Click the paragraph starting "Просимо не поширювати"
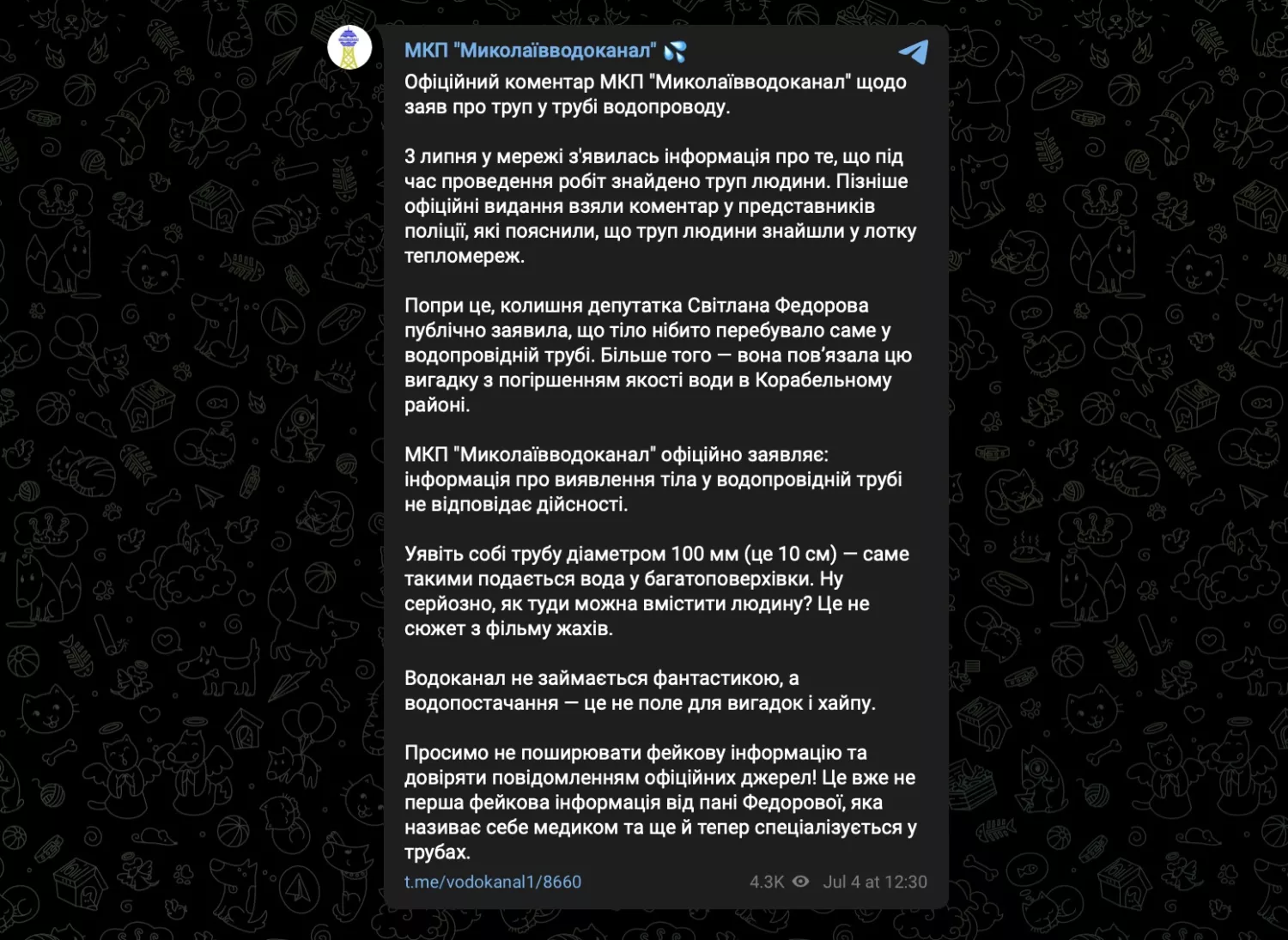This screenshot has width=1288, height=940. click(659, 802)
